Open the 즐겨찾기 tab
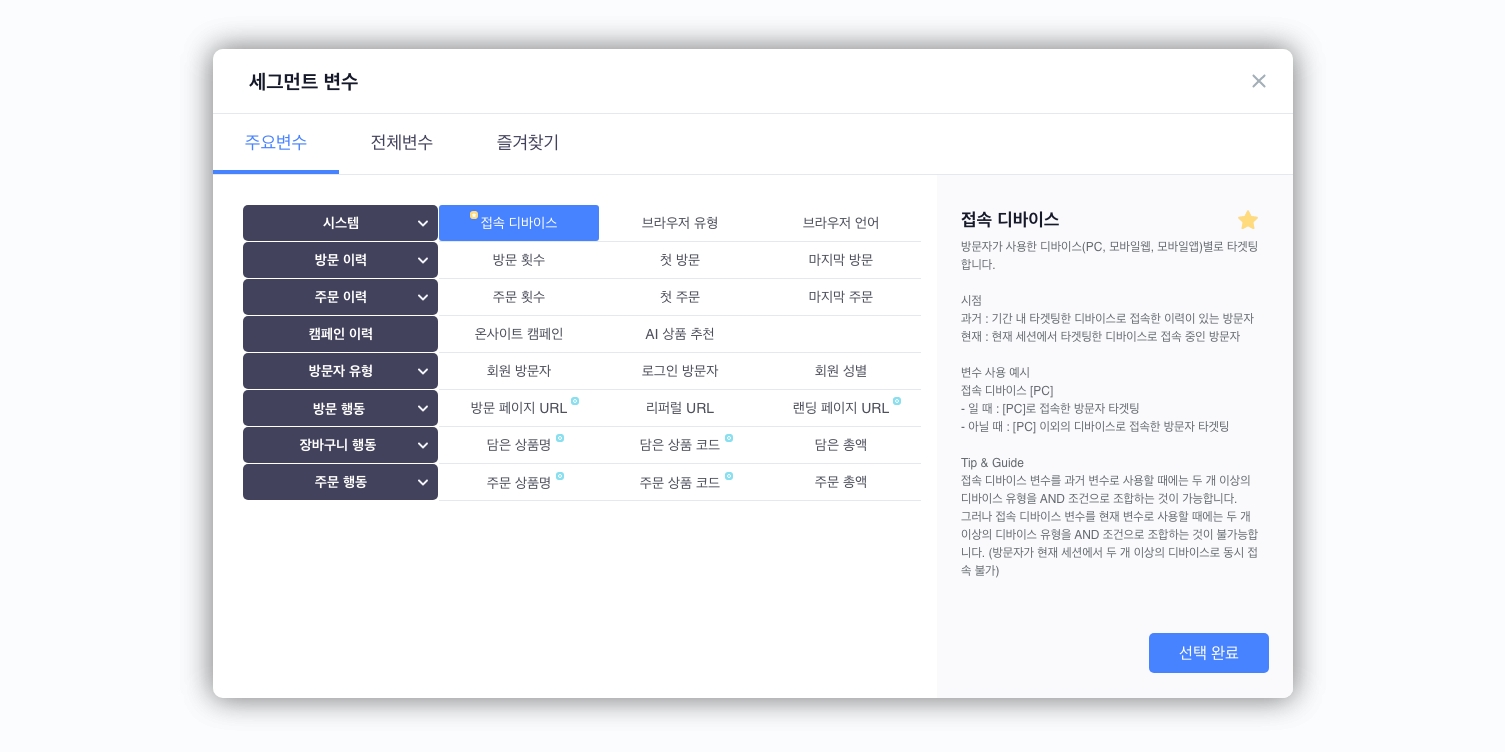The height and width of the screenshot is (752, 1505). click(x=527, y=143)
